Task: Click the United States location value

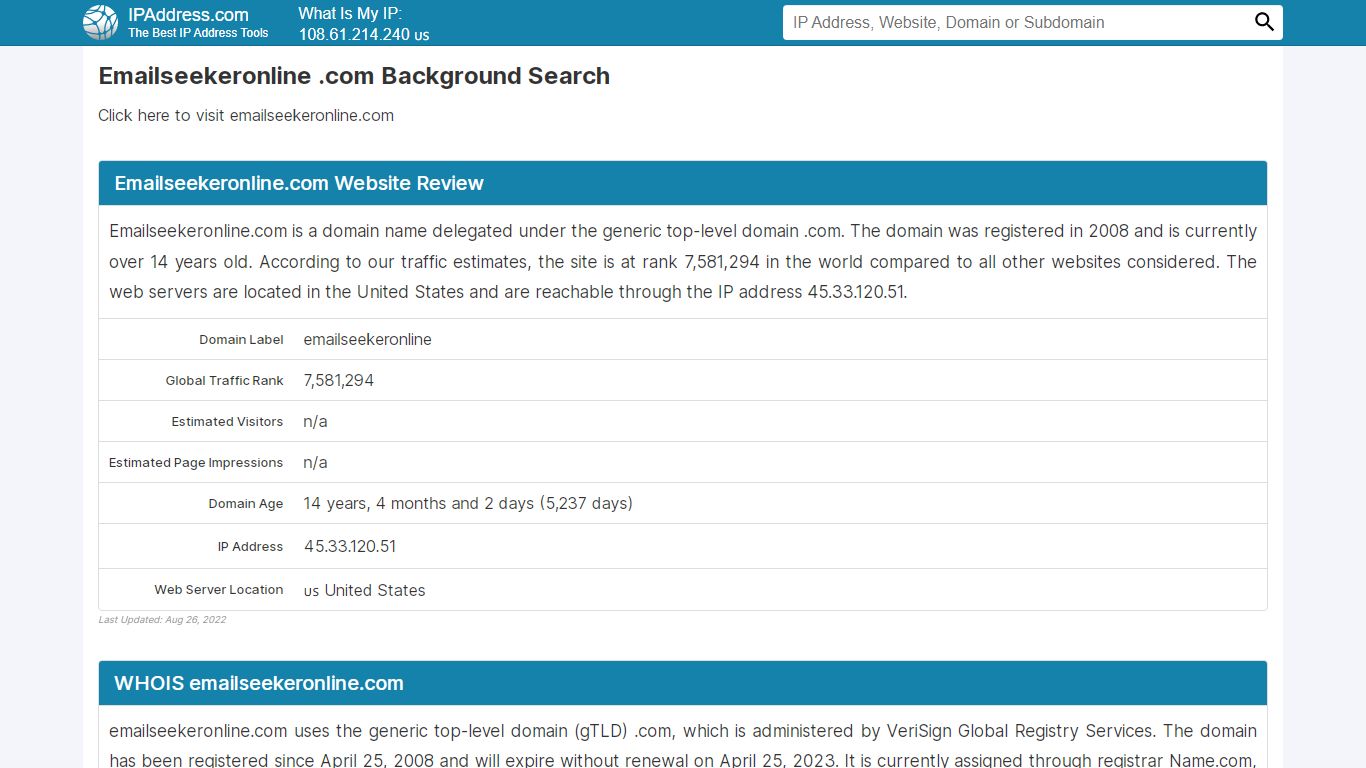Action: [x=375, y=590]
